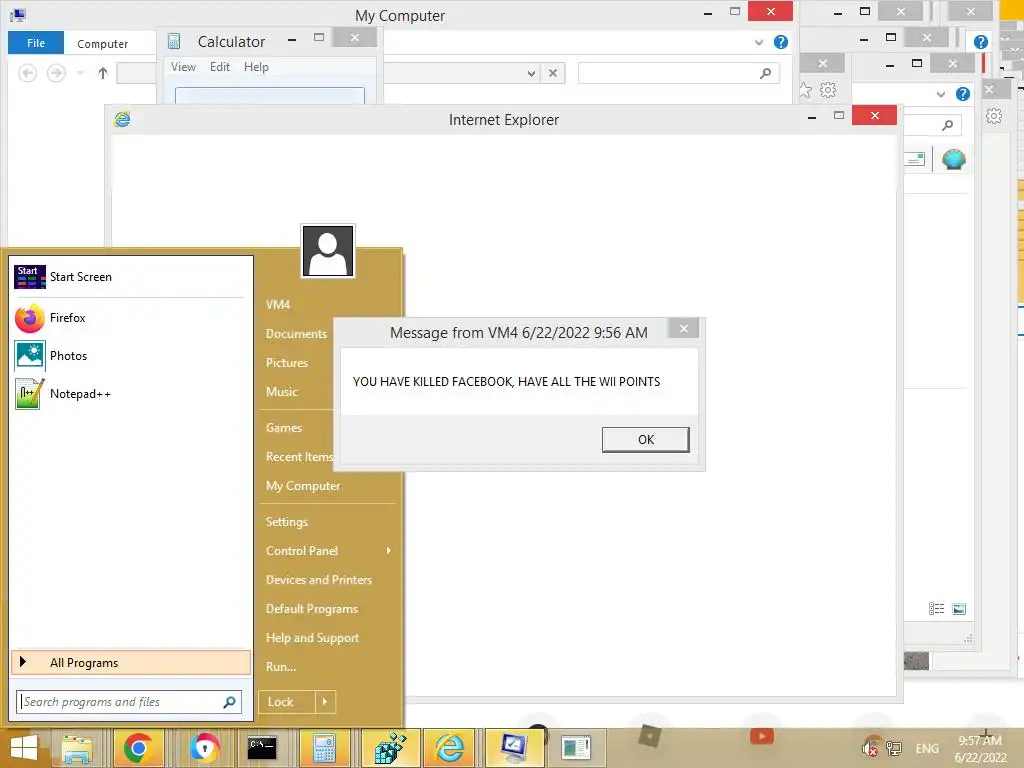Image resolution: width=1024 pixels, height=768 pixels.
Task: Click the ENG language indicator
Action: tap(927, 748)
